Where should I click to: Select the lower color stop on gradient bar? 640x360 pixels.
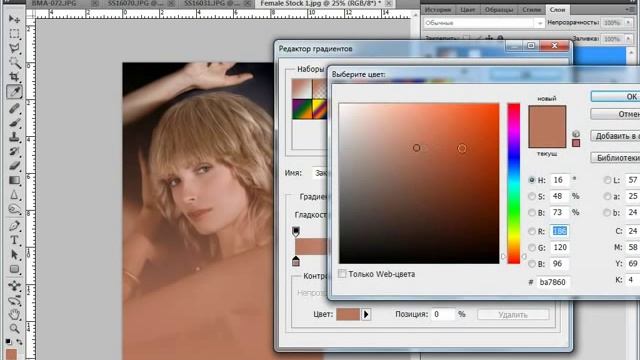tap(296, 261)
